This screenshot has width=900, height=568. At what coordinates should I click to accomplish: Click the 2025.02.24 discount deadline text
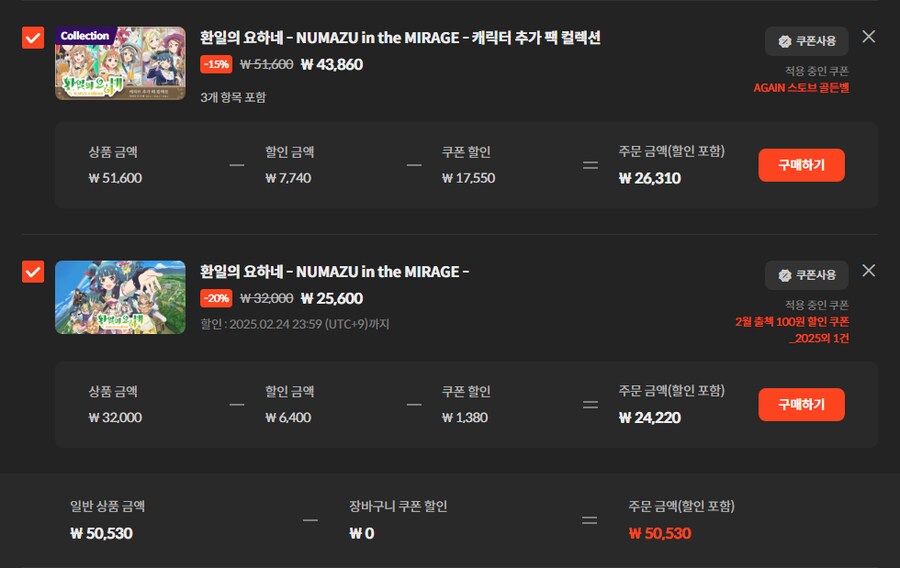(x=295, y=324)
